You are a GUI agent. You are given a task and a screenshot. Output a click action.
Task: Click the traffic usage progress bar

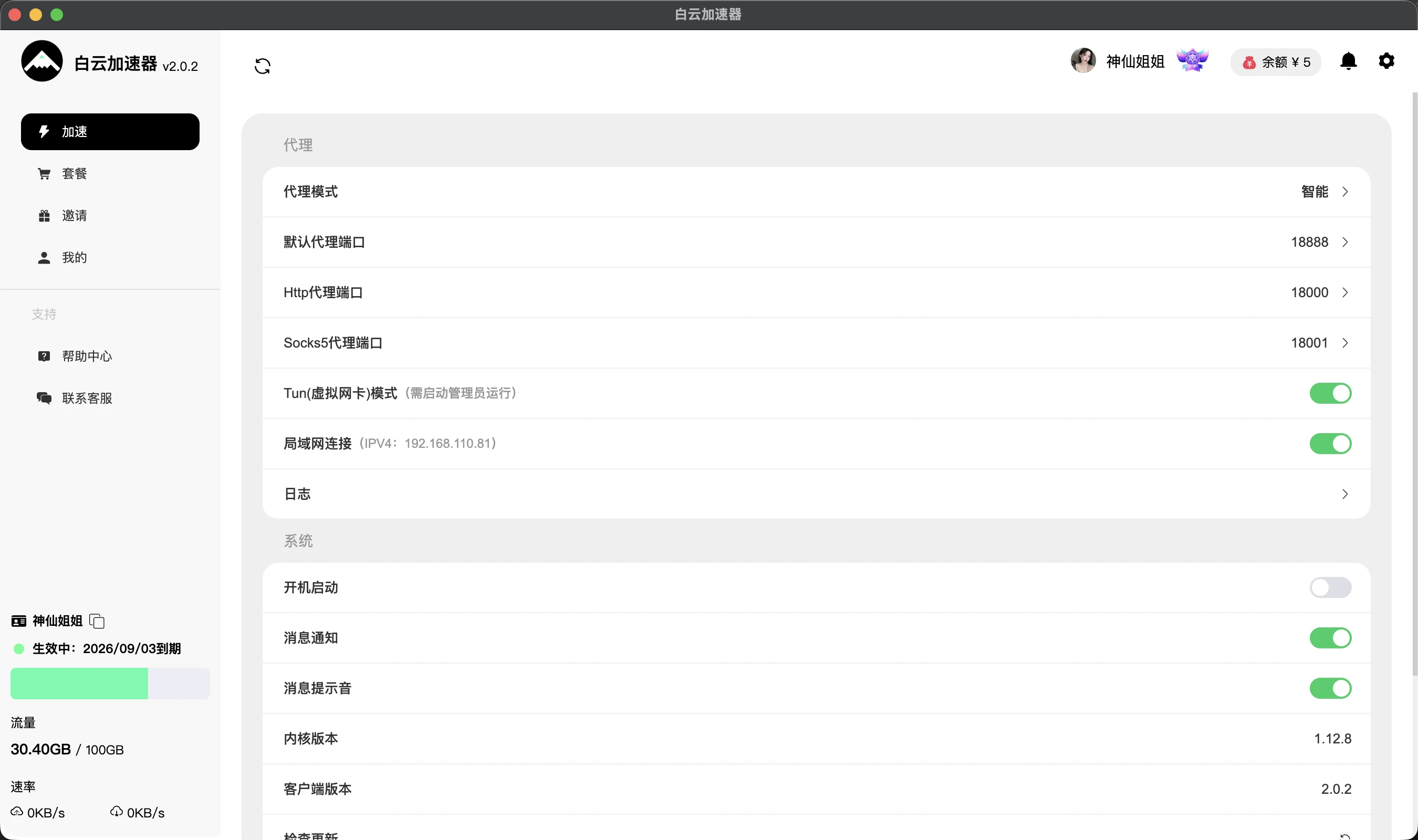tap(110, 683)
